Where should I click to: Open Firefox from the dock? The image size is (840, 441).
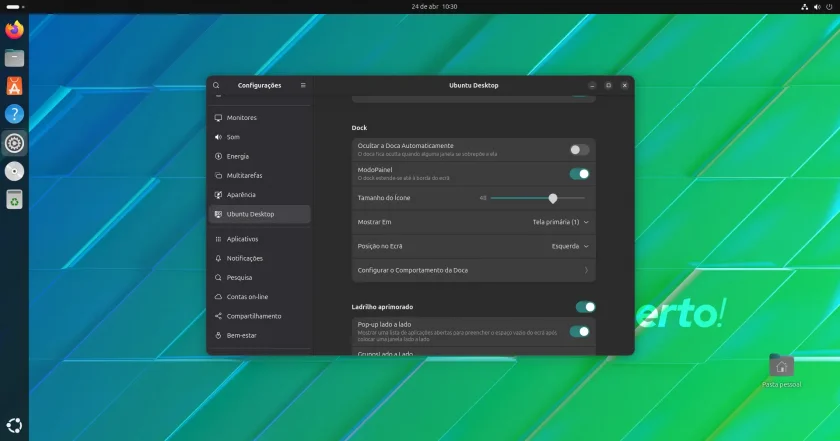pos(14,29)
